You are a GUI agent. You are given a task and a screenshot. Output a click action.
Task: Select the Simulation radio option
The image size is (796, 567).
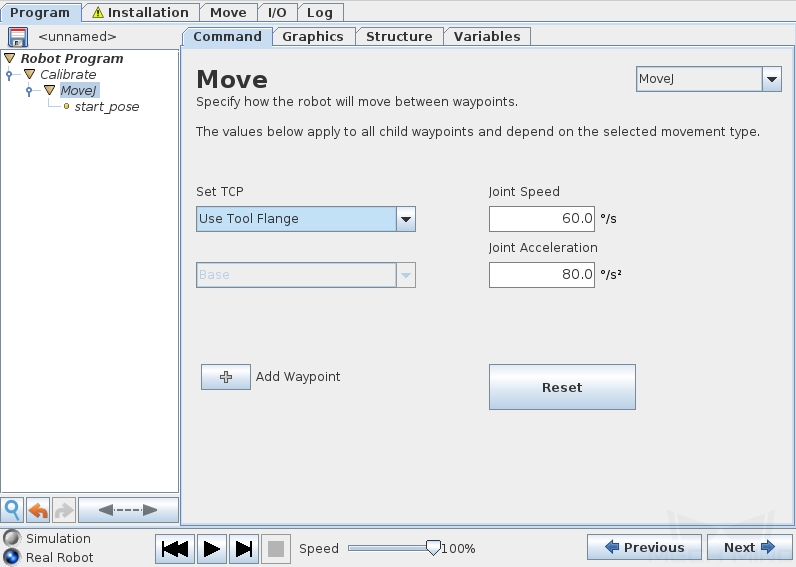(x=11, y=538)
